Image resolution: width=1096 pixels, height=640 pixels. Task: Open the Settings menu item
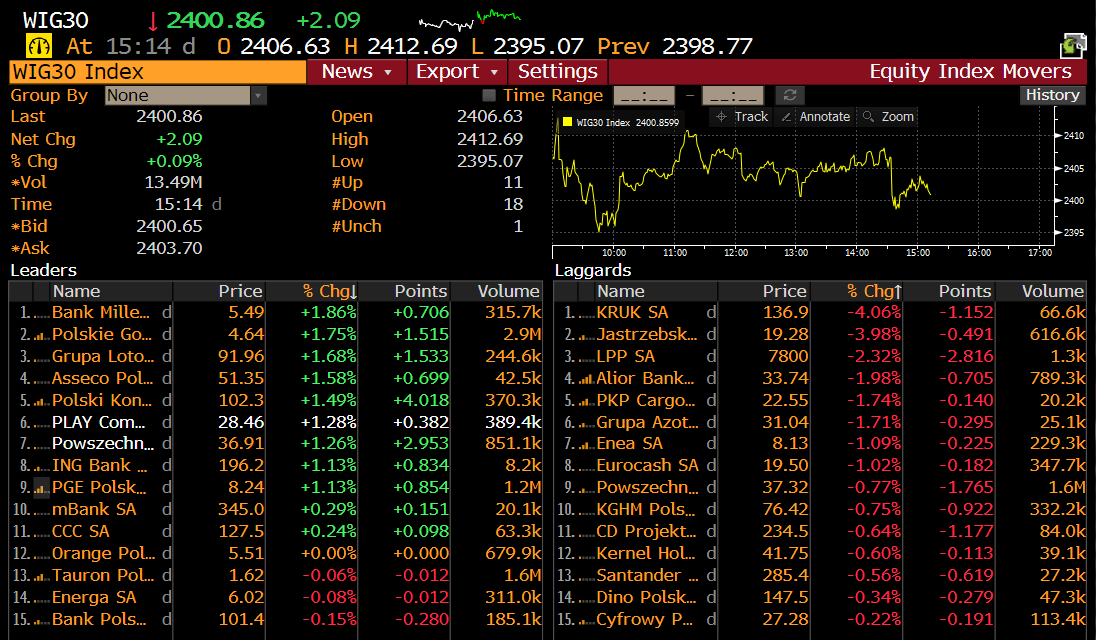pyautogui.click(x=557, y=72)
